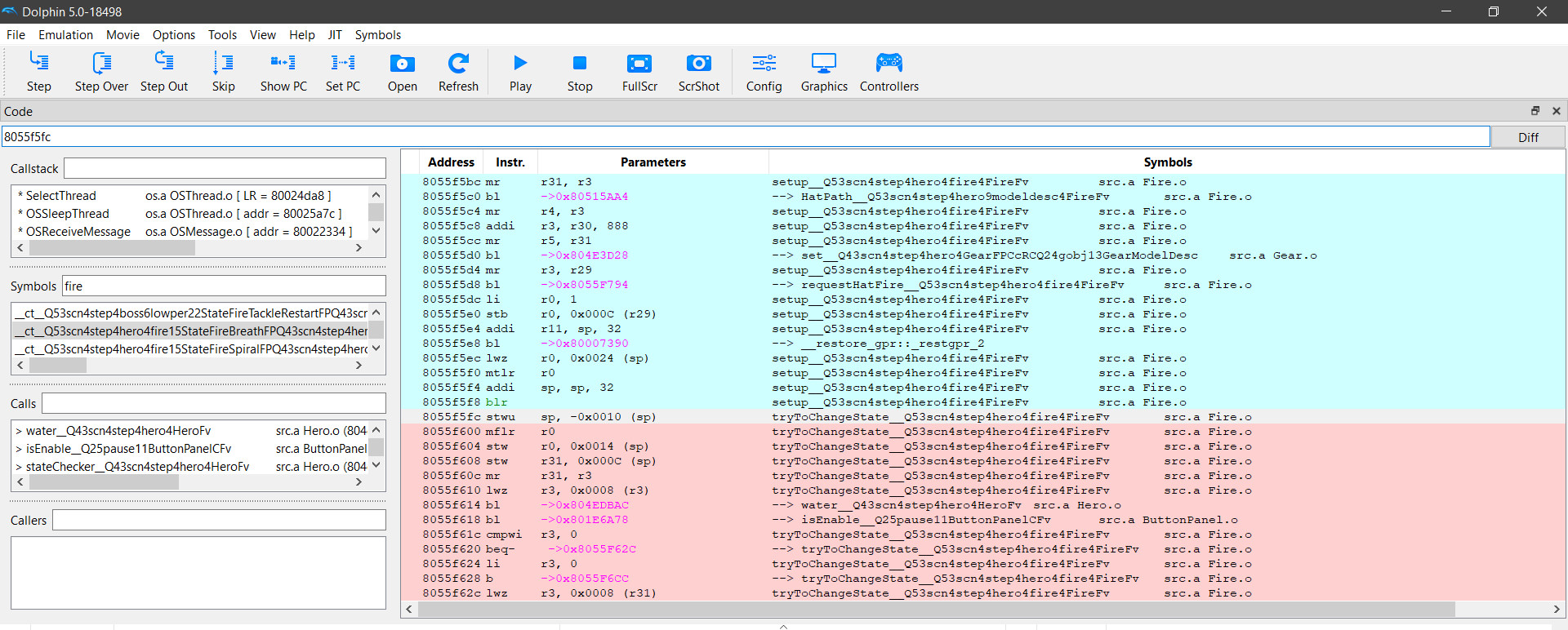
Task: Click the Symbols filter input field
Action: point(224,286)
